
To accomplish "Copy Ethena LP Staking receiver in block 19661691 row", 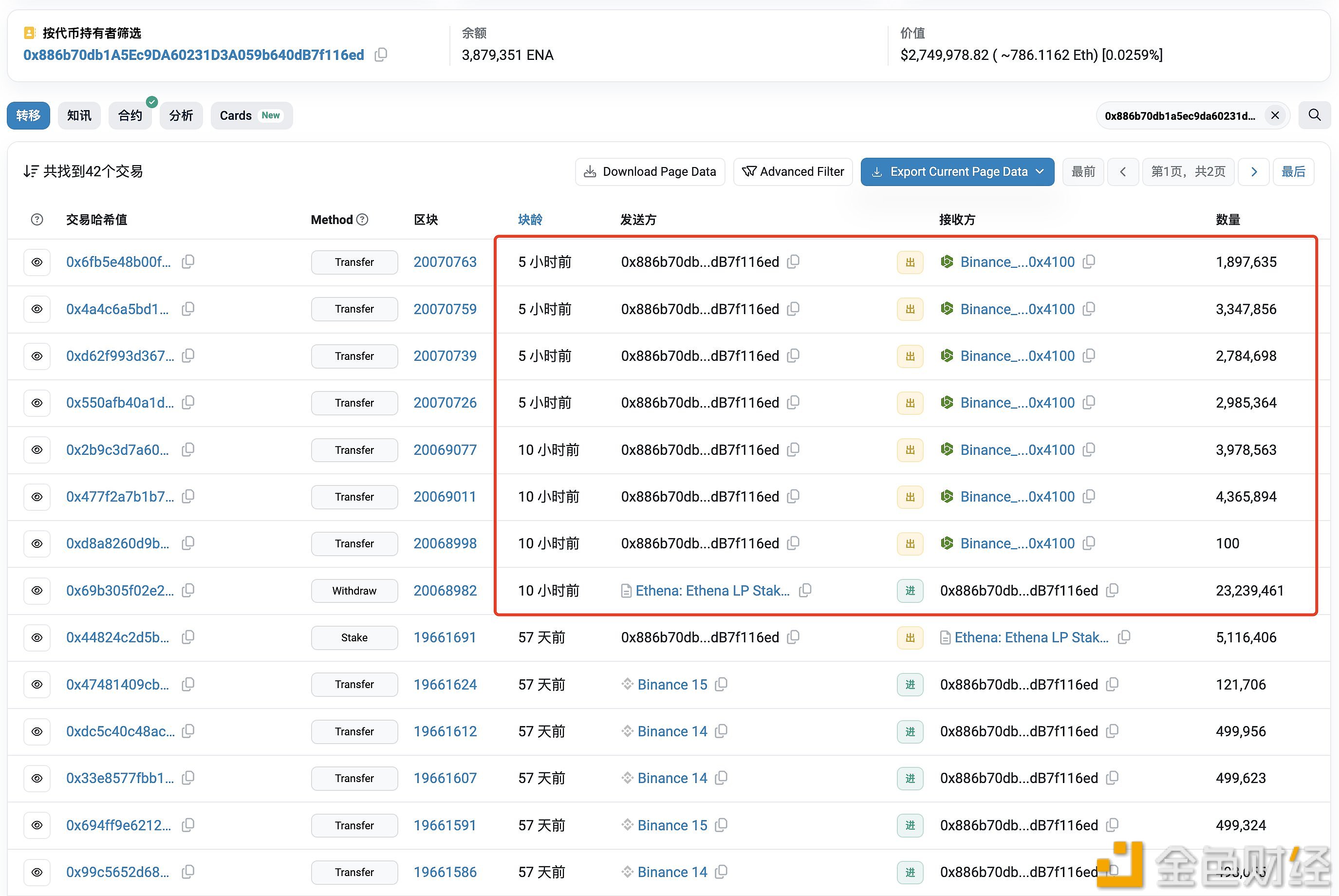I will click(1124, 637).
